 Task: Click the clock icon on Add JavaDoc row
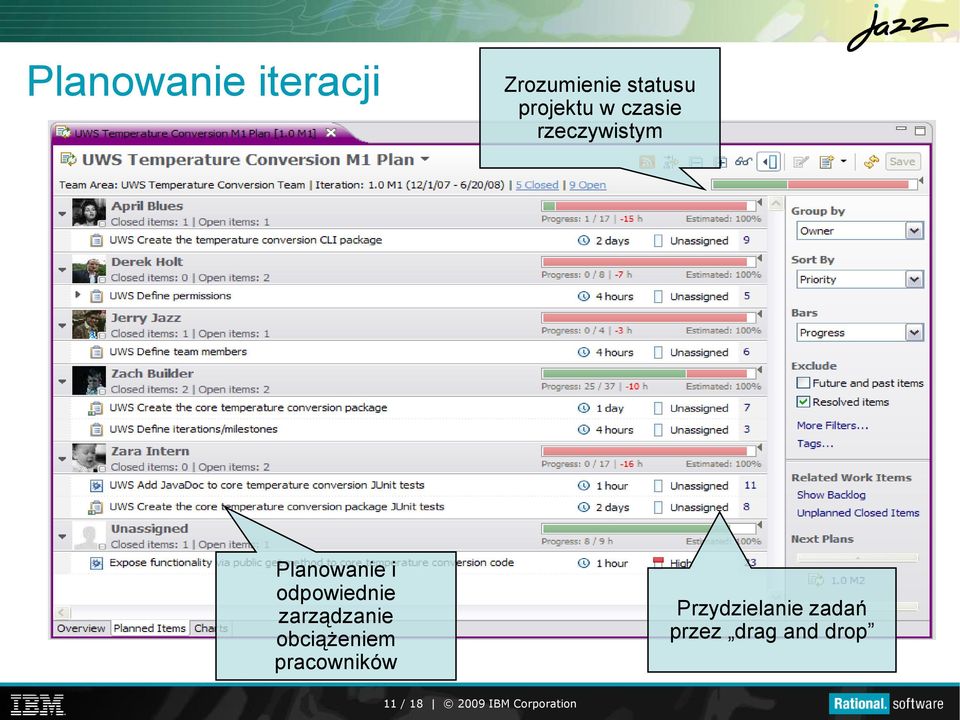pos(583,486)
